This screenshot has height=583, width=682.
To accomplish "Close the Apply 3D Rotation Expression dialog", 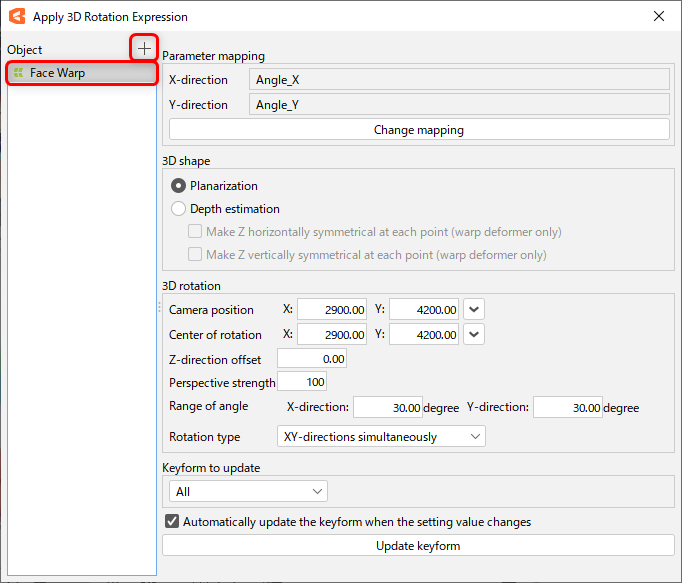I will (x=658, y=16).
